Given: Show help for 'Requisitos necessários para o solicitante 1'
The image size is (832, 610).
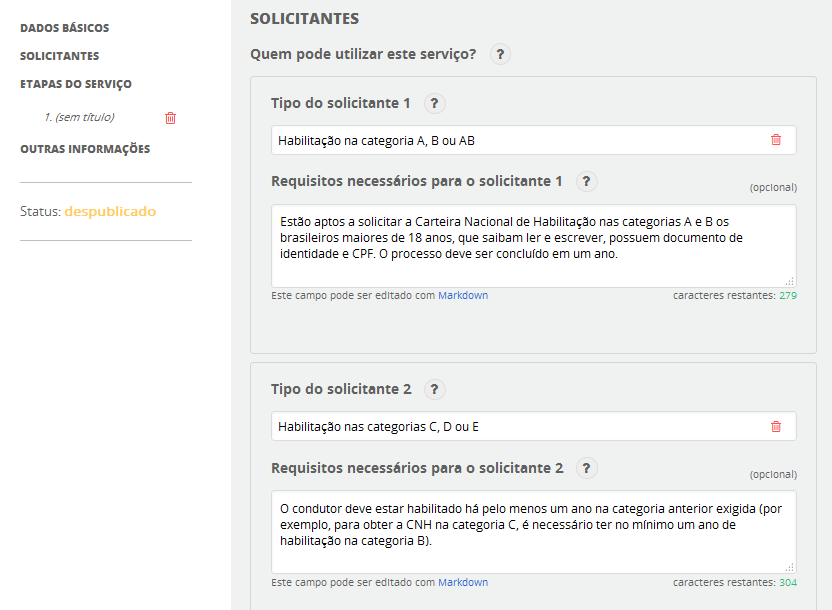Looking at the screenshot, I should (587, 182).
